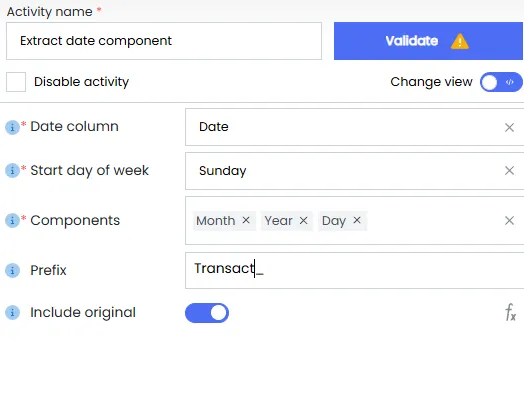Open the fx expression editor icon
Image resolution: width=524 pixels, height=400 pixels.
click(x=510, y=312)
